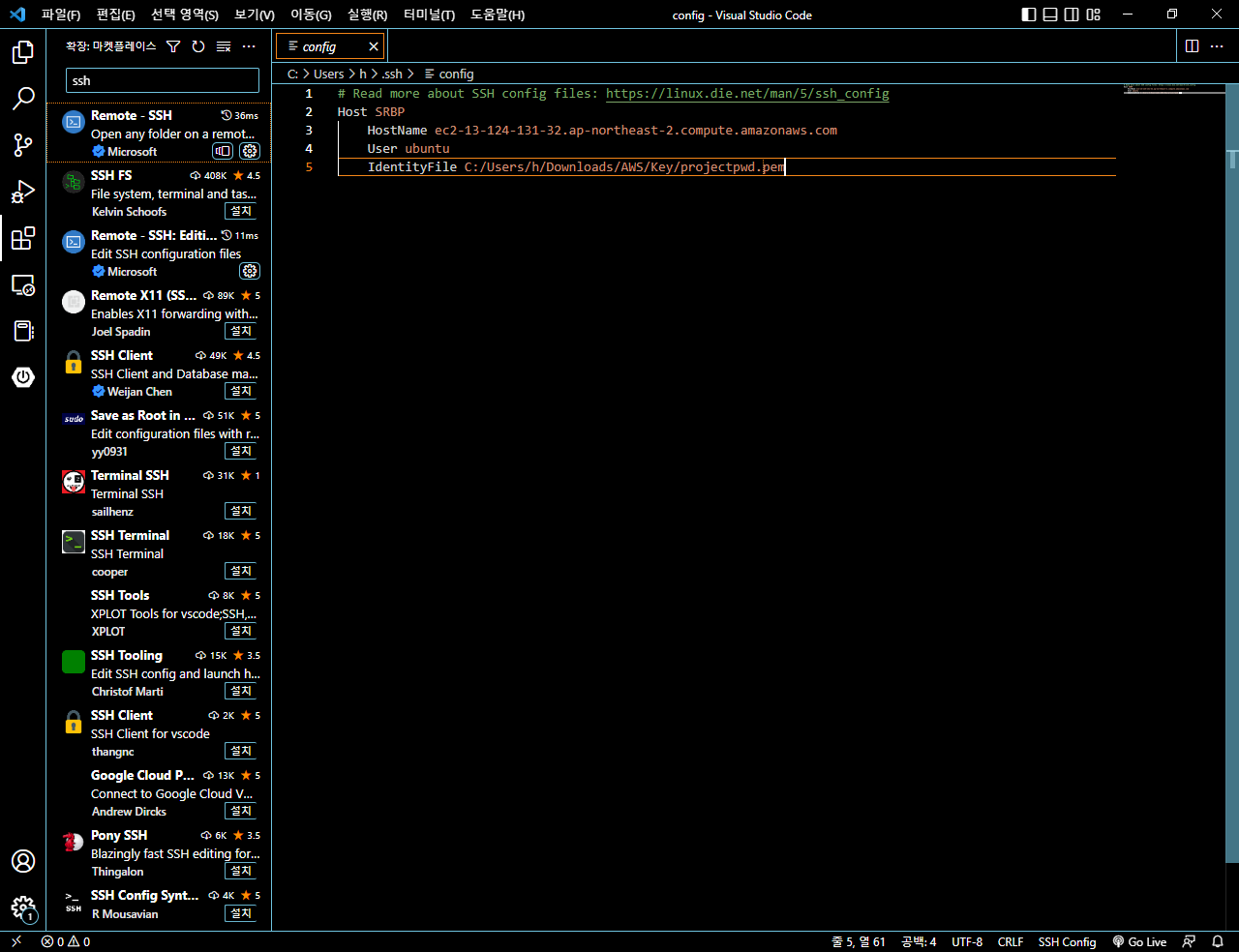Start Go Live server
Image resolution: width=1239 pixels, height=952 pixels.
click(x=1139, y=941)
